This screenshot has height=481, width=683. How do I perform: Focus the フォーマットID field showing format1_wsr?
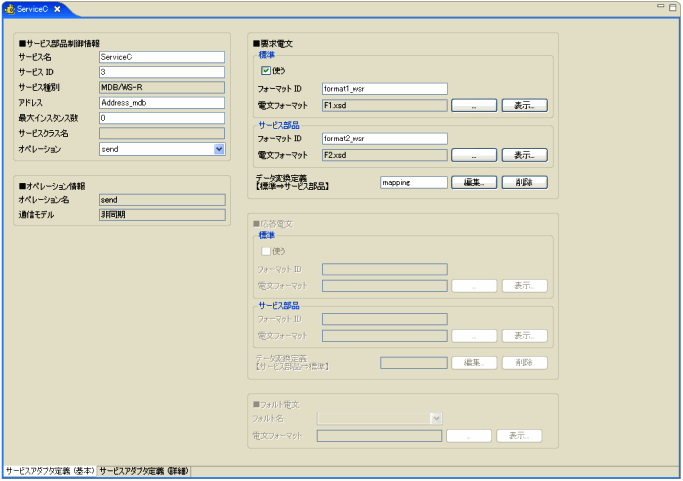tap(384, 89)
